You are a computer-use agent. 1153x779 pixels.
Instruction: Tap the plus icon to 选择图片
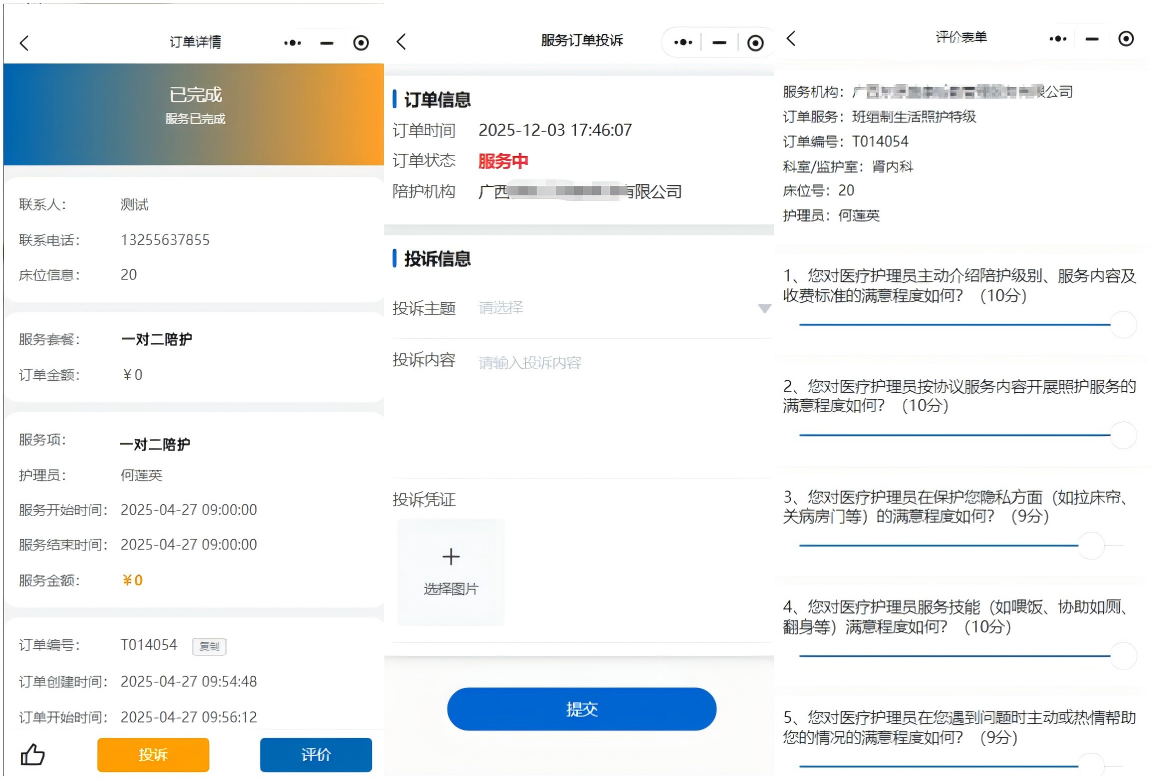tap(451, 558)
